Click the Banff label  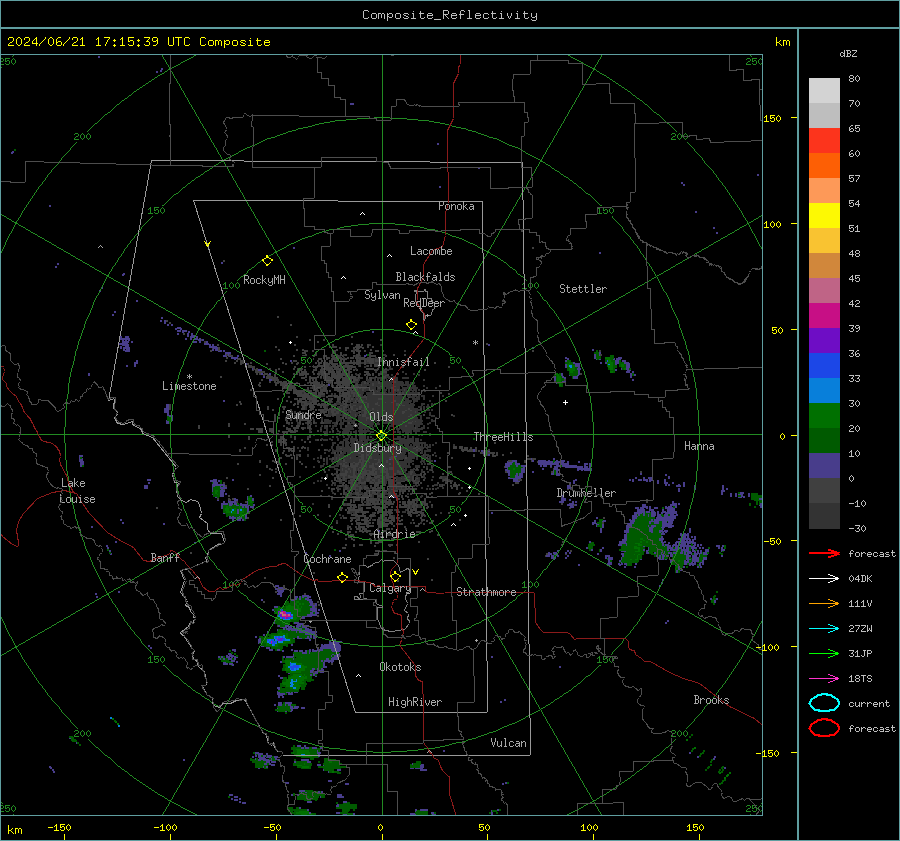(x=165, y=557)
